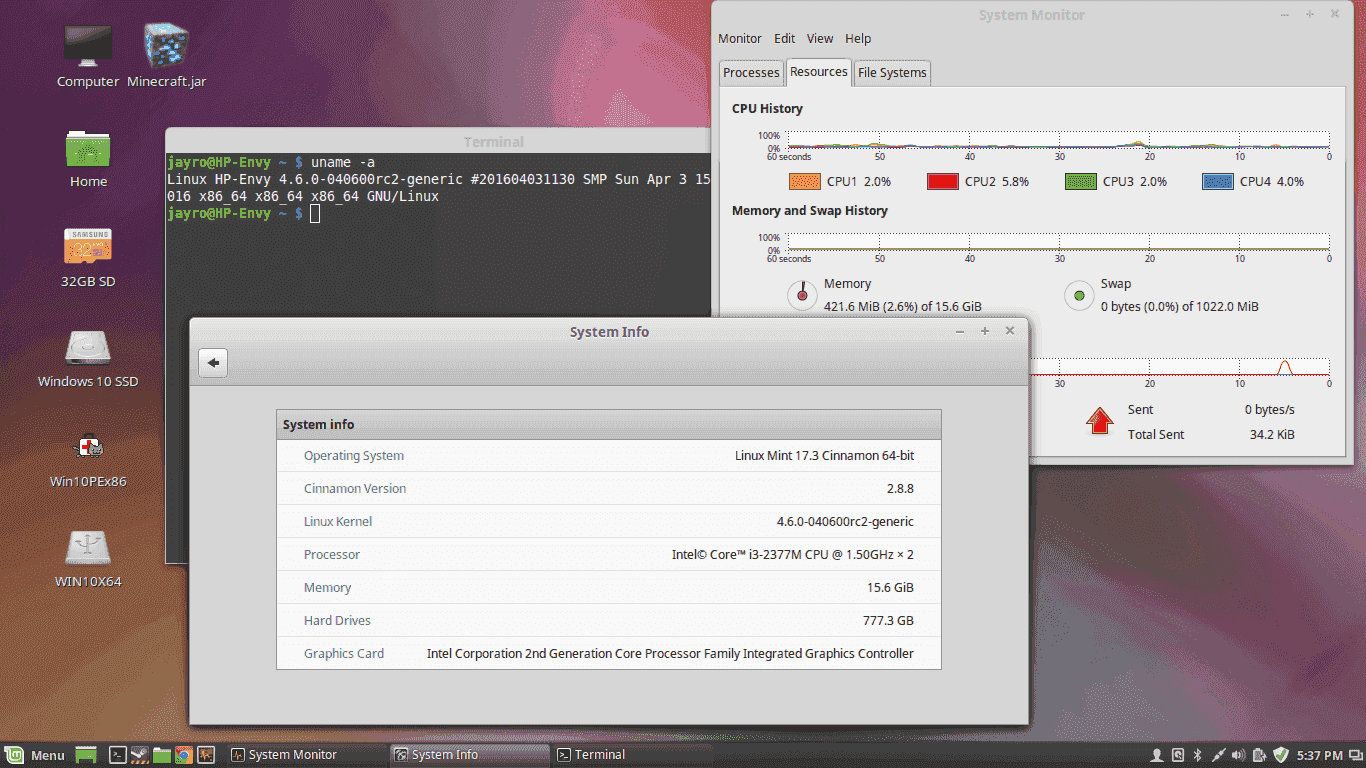Screen dimensions: 1366x768
Task: Open the View menu in System Monitor
Action: tap(820, 39)
